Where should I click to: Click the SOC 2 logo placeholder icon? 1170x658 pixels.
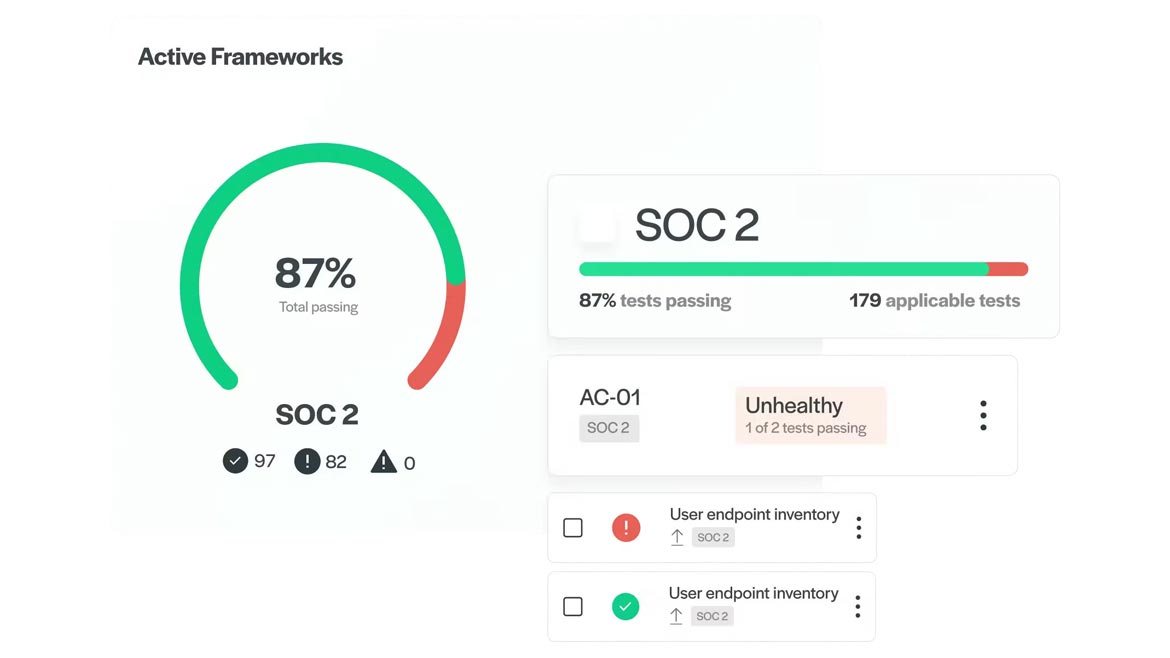pyautogui.click(x=597, y=225)
